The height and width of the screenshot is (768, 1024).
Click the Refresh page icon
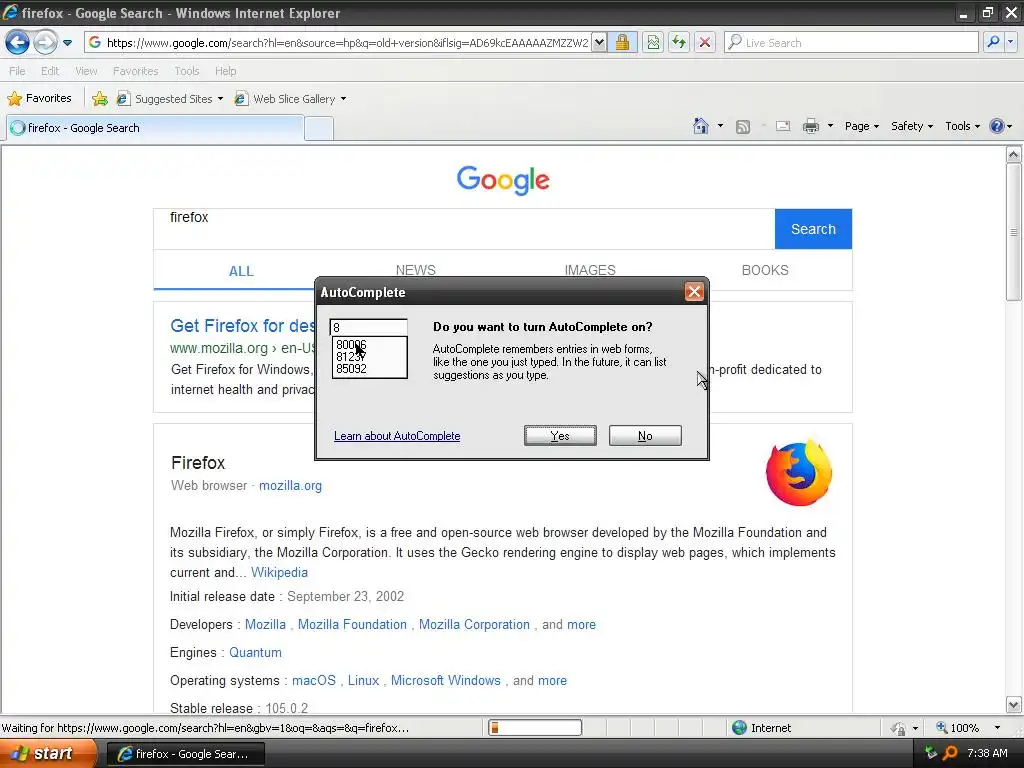[x=679, y=42]
